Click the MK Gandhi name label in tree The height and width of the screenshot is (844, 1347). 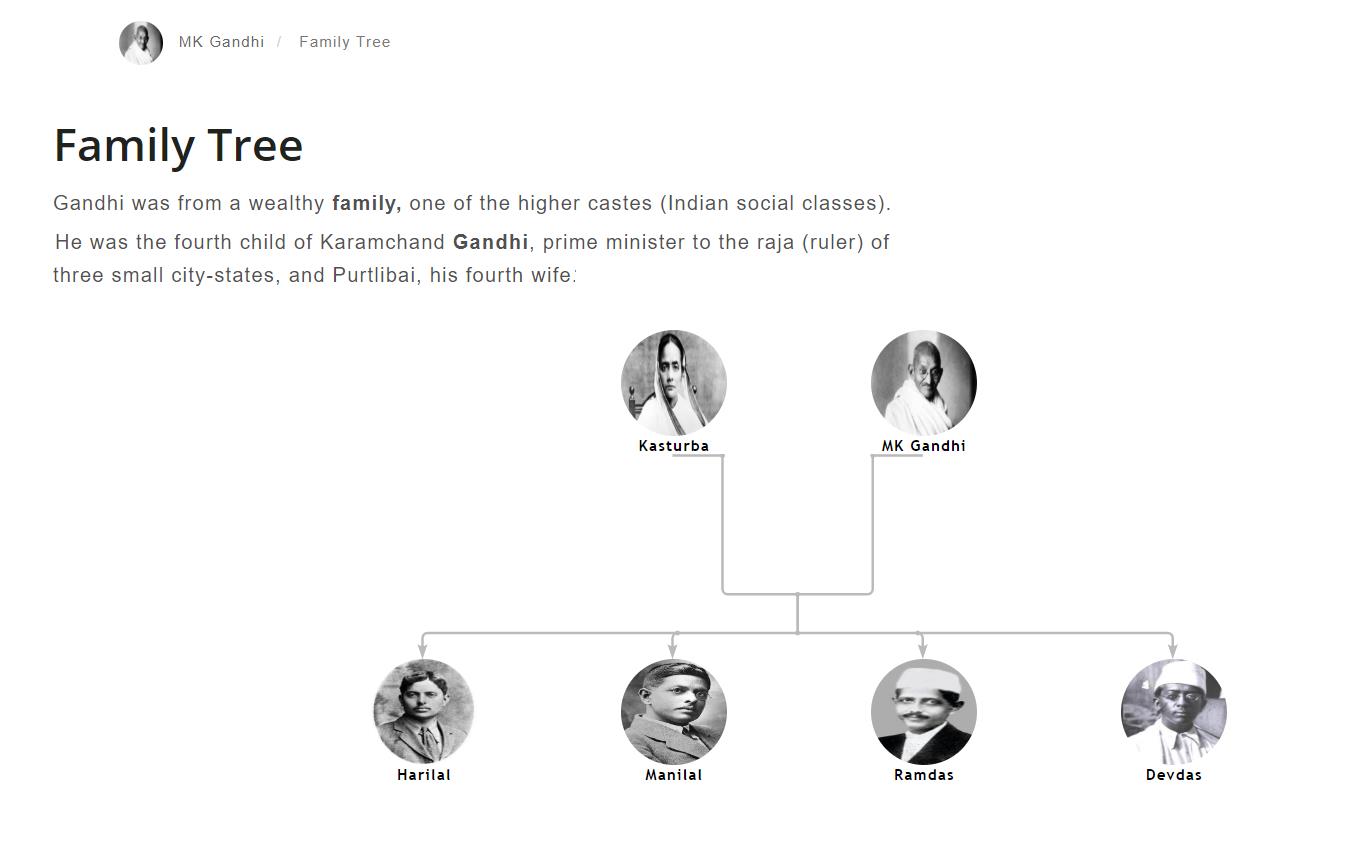coord(924,446)
